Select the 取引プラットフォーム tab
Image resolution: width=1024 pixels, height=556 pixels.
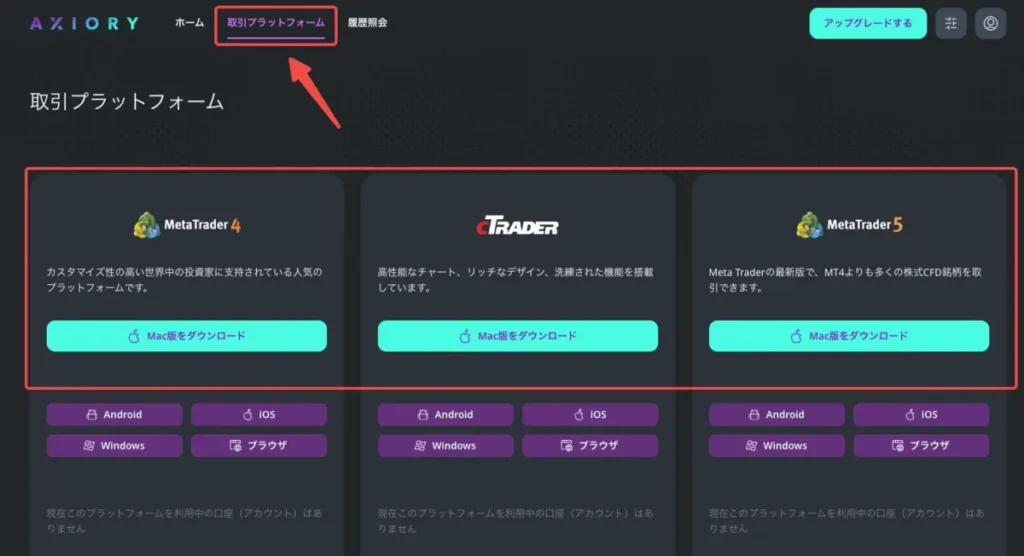click(x=276, y=23)
